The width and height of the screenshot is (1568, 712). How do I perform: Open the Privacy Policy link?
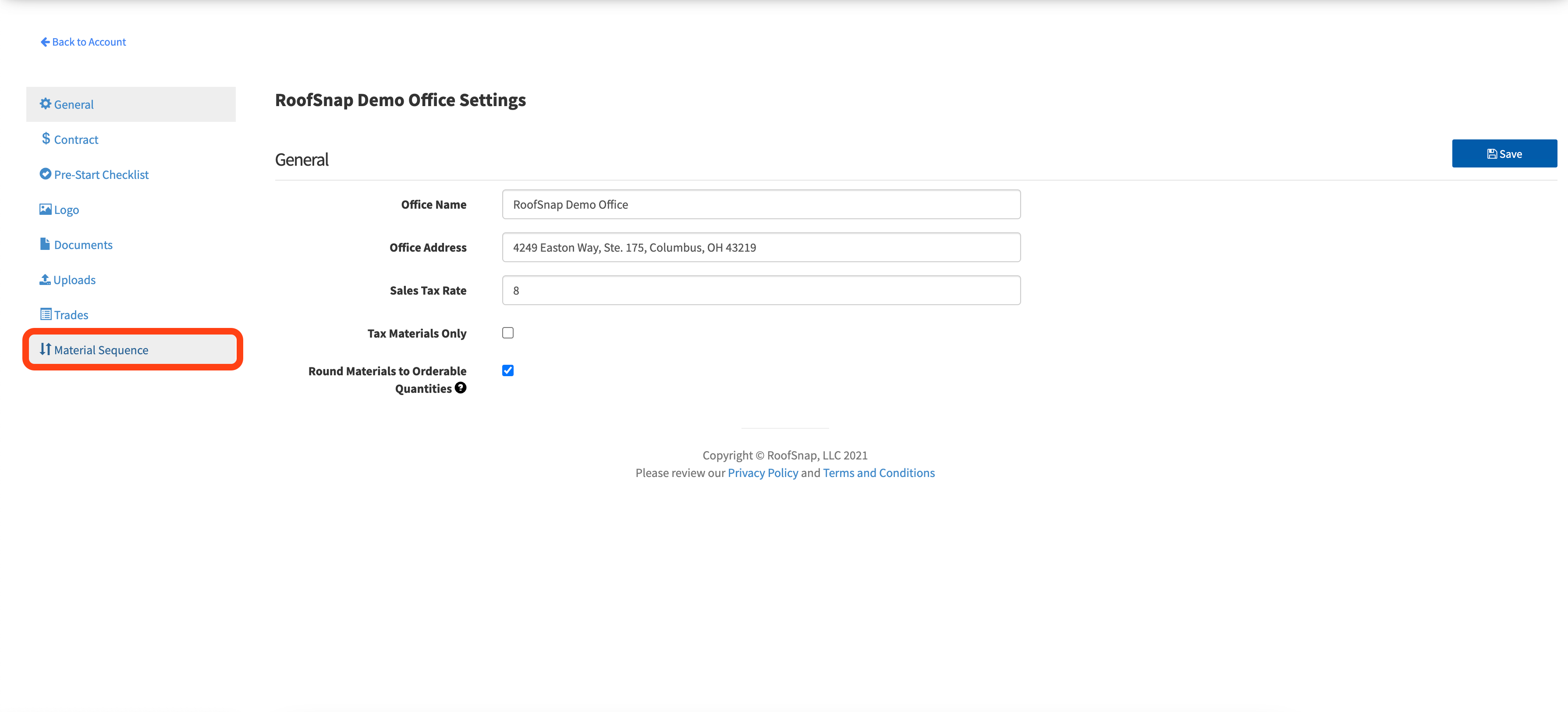tap(763, 473)
